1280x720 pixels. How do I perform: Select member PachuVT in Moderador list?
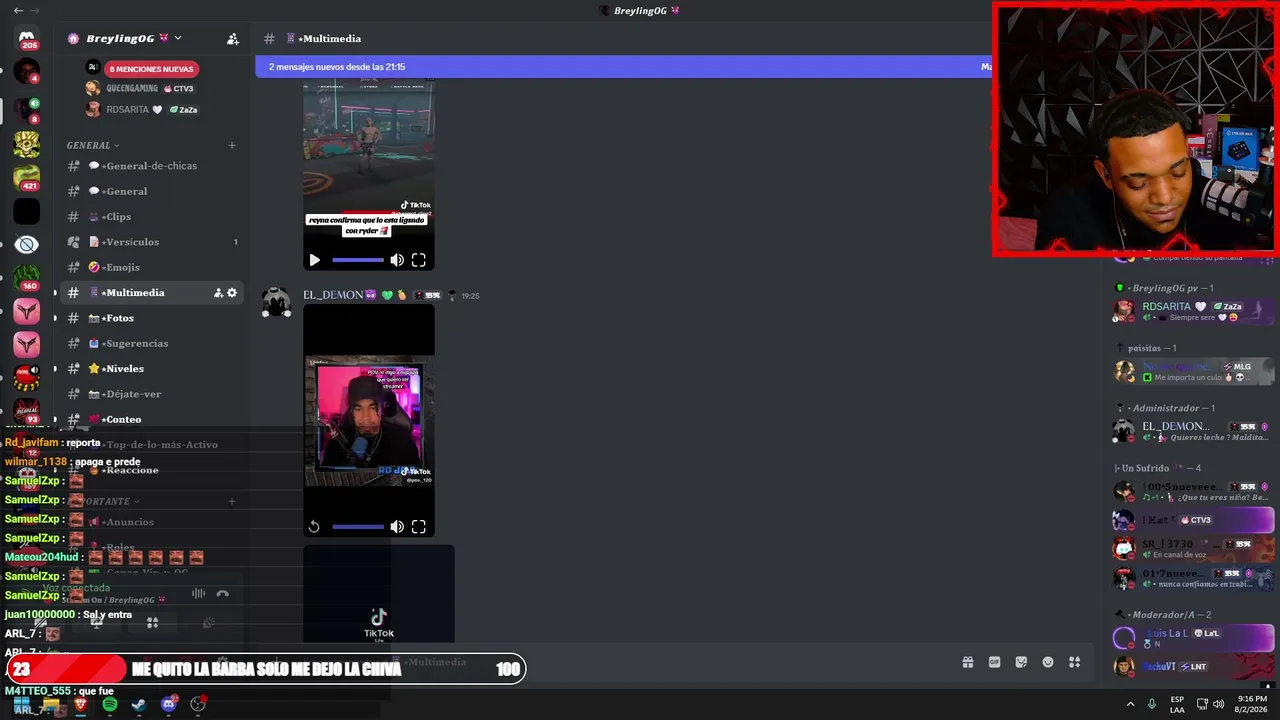(1193, 667)
